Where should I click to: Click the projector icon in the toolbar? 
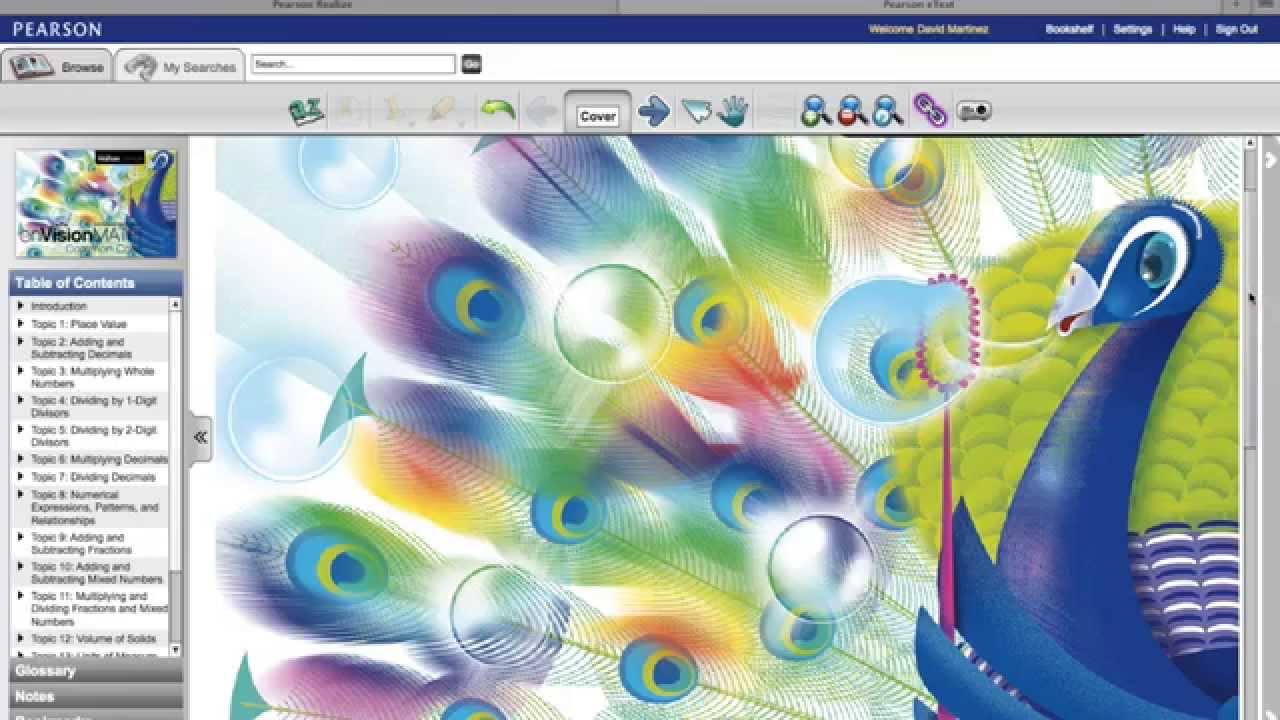click(x=973, y=111)
